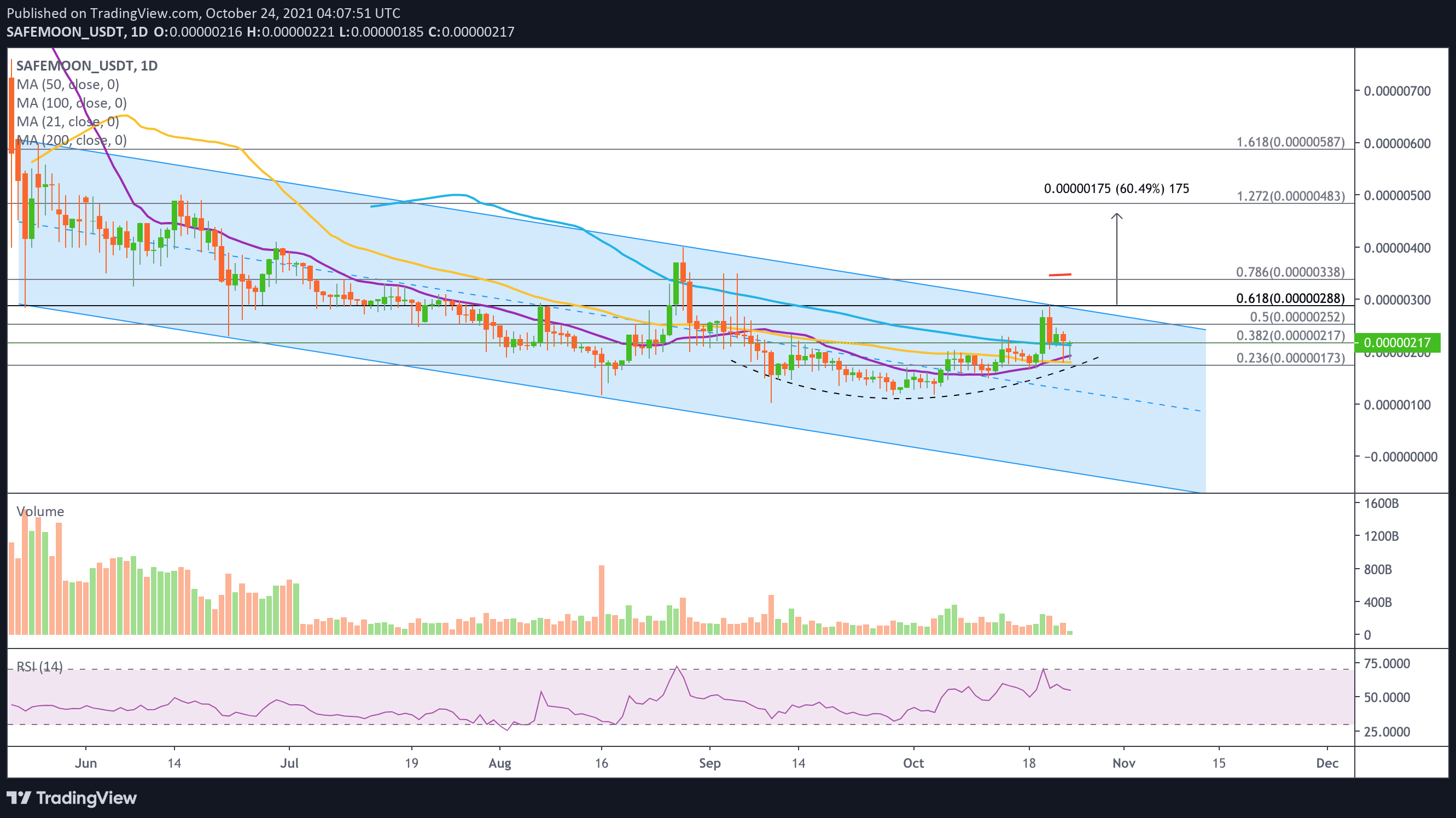Click the price axis label 0.00000100
Screen dimensions: 1456x818
tap(1397, 405)
